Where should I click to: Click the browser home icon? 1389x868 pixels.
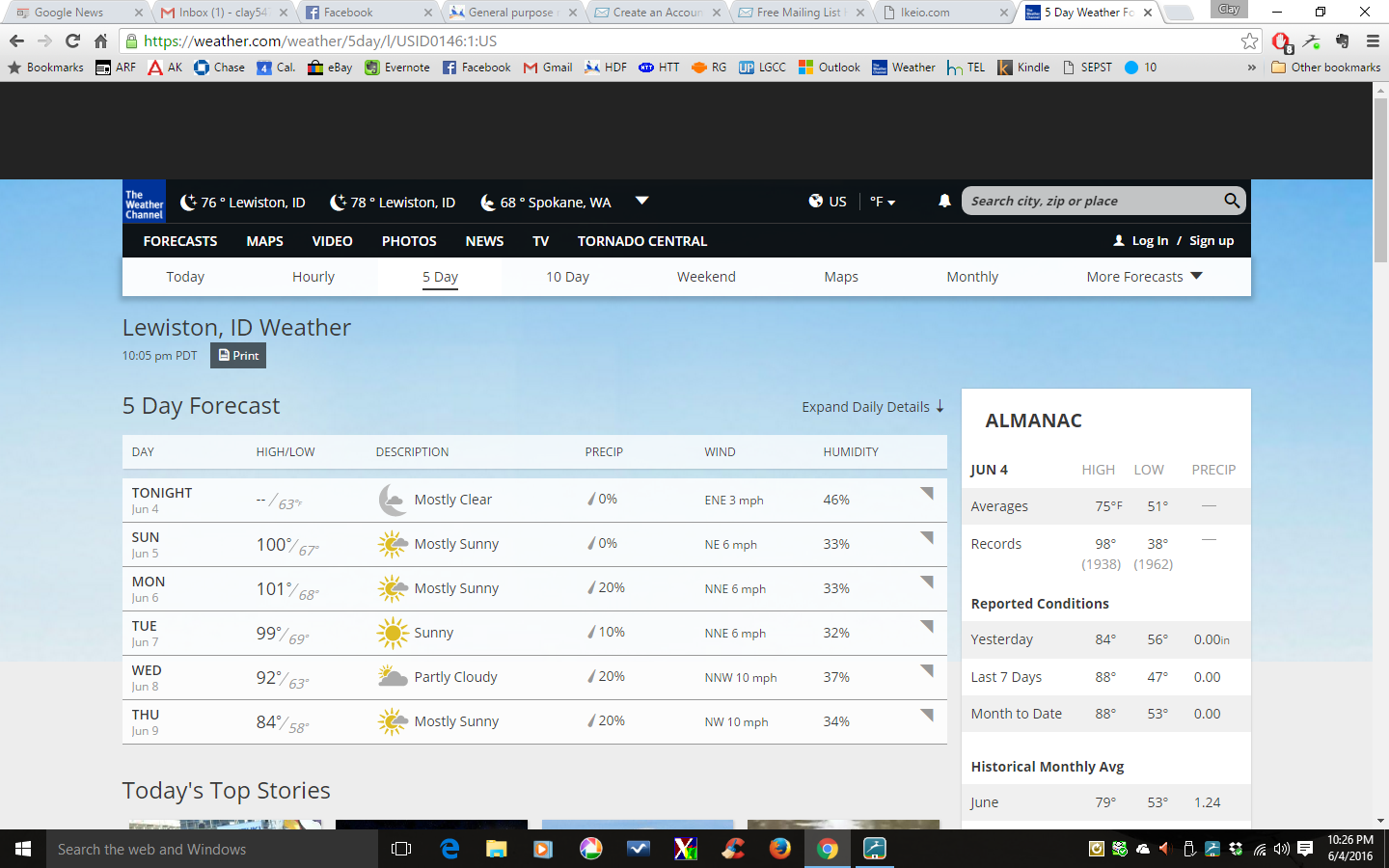click(x=100, y=41)
